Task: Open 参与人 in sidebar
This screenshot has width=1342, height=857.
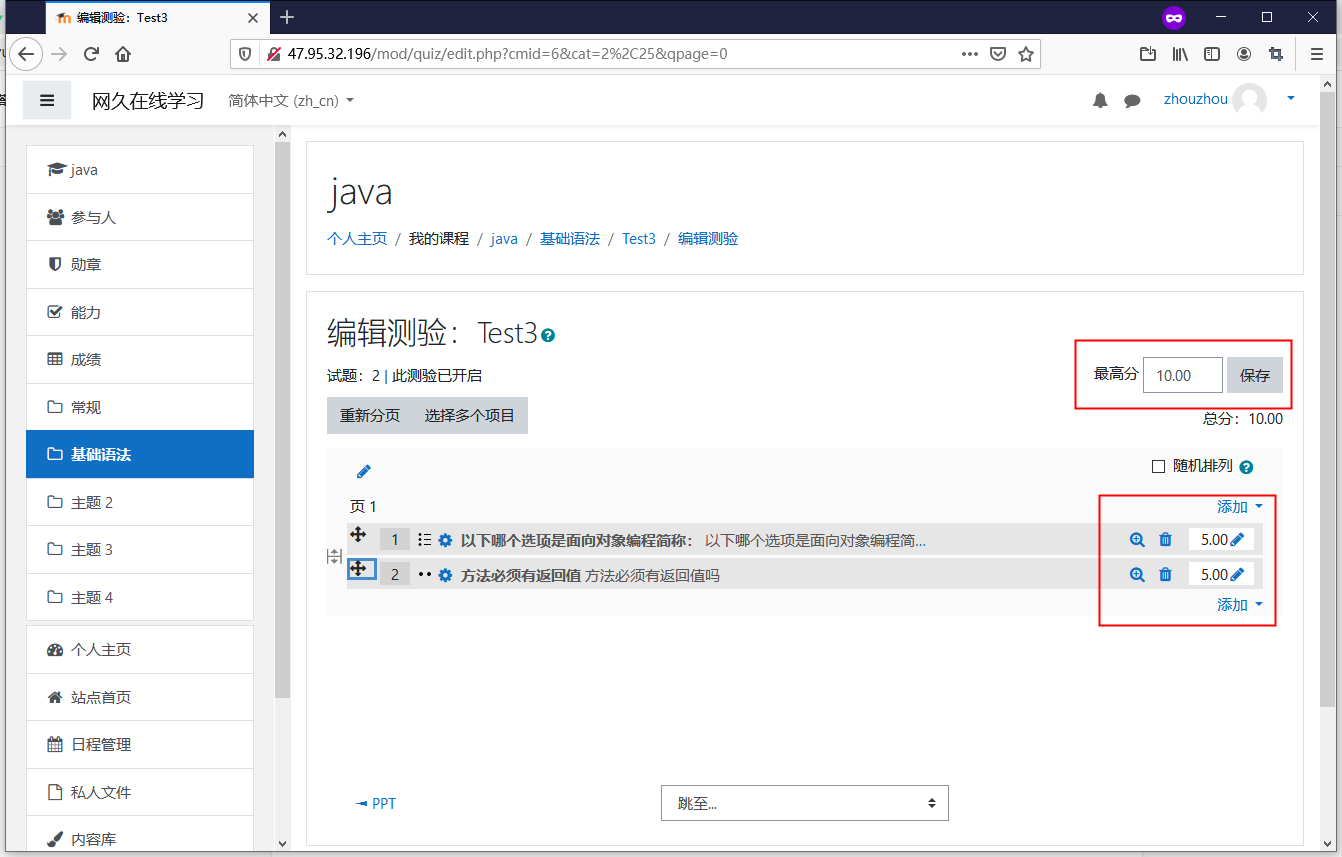Action: coord(140,217)
